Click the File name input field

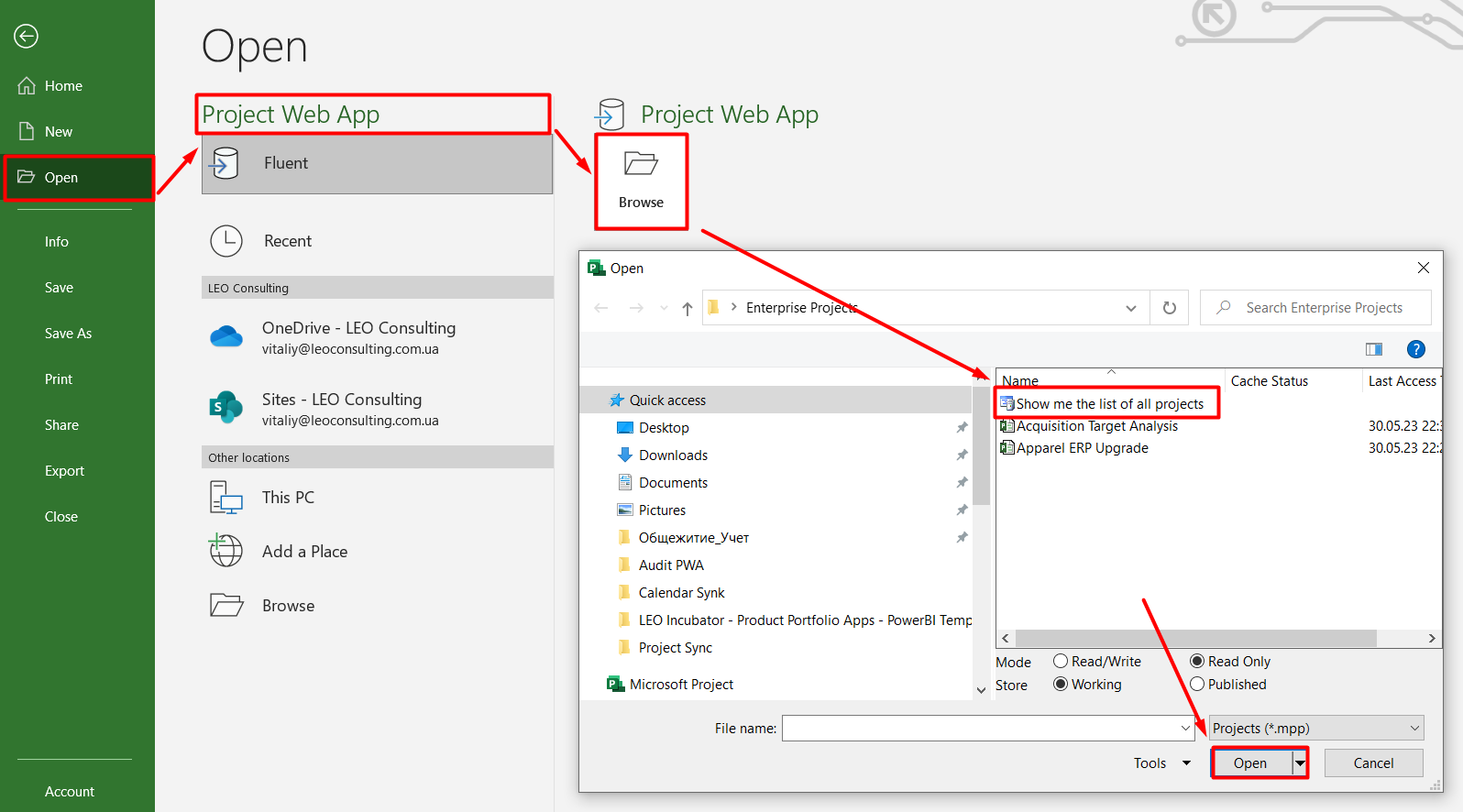click(x=987, y=729)
